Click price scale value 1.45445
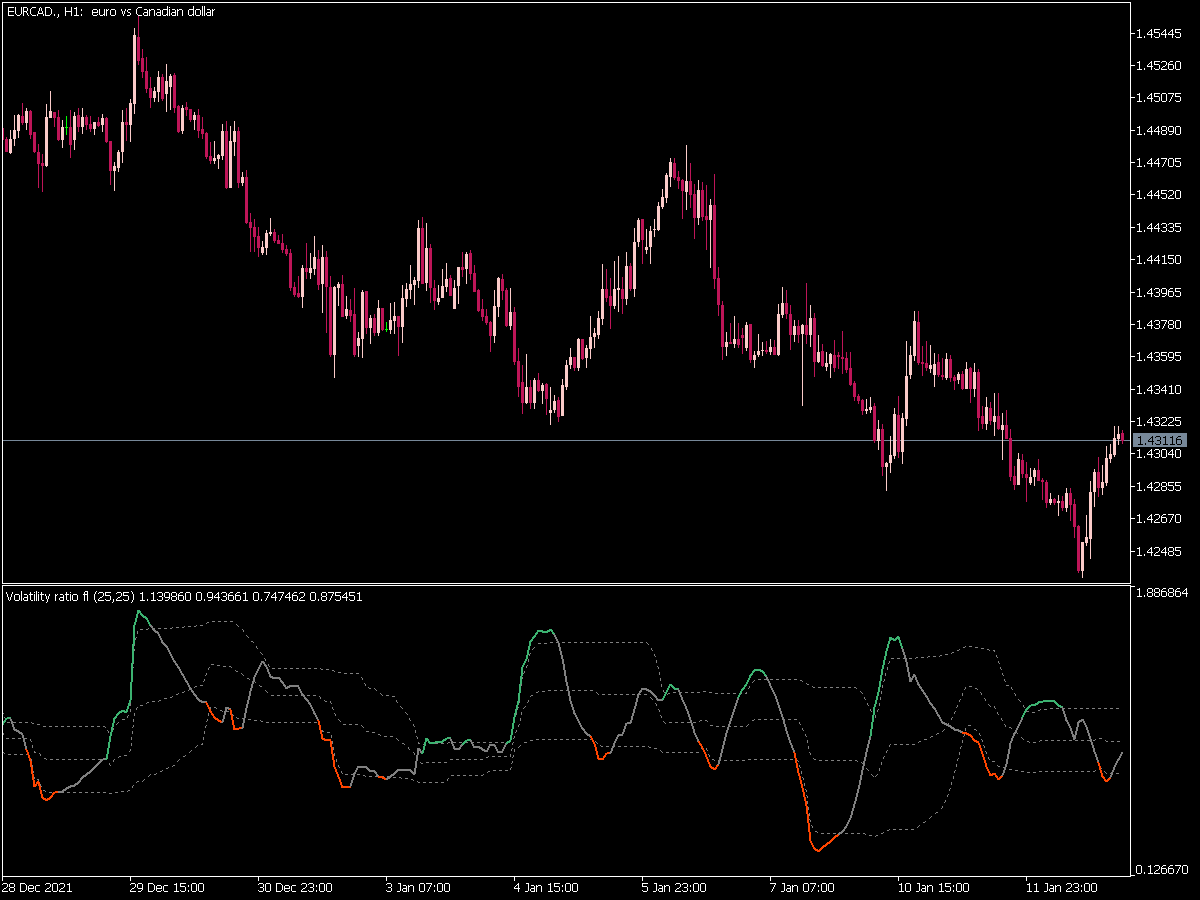The height and width of the screenshot is (900, 1200). click(x=1161, y=34)
